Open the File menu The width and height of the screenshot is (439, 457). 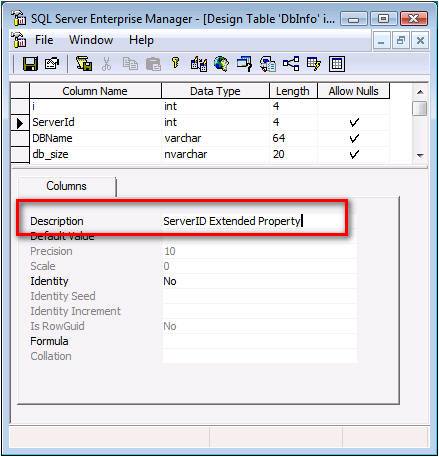(x=44, y=40)
